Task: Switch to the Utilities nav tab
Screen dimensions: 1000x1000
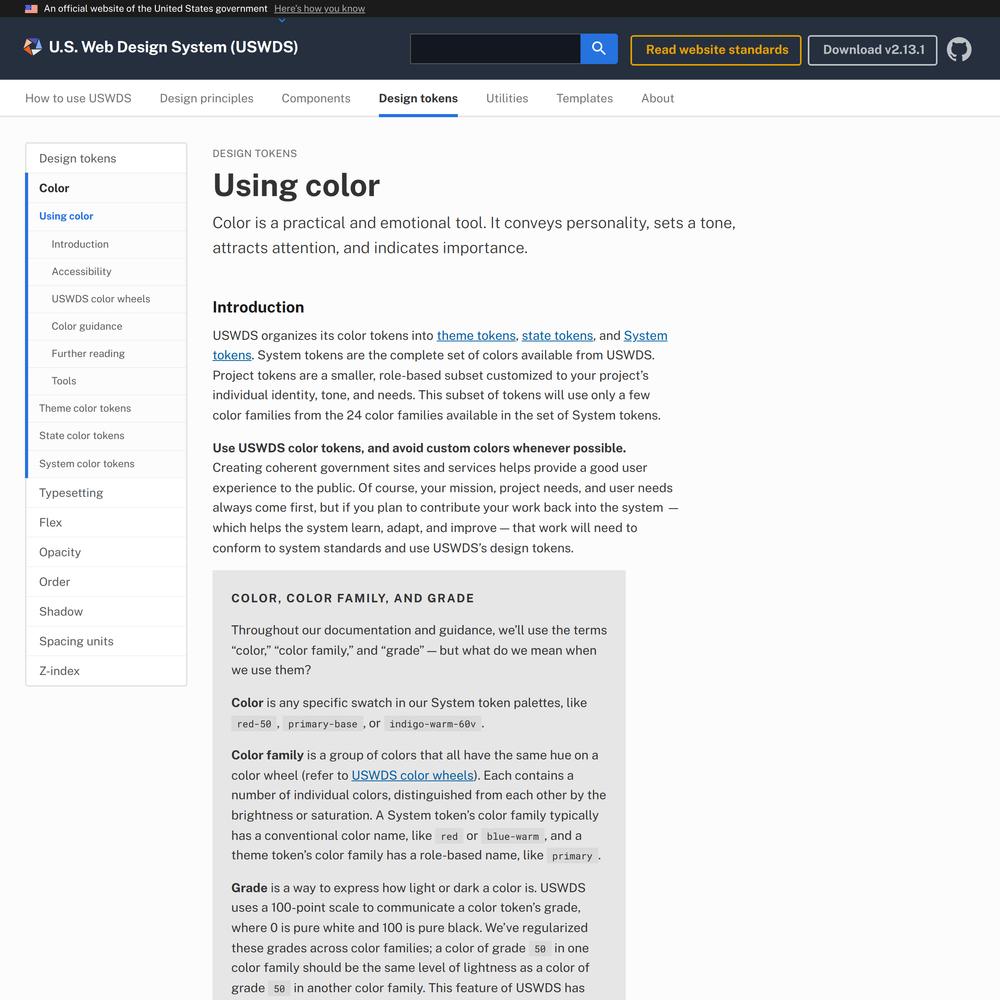Action: tap(507, 98)
